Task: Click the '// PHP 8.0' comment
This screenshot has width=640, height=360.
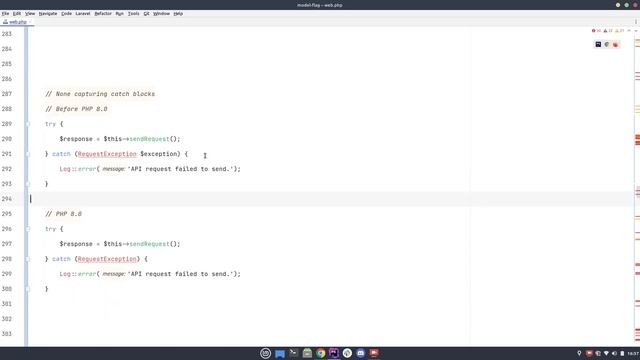Action: (63, 214)
